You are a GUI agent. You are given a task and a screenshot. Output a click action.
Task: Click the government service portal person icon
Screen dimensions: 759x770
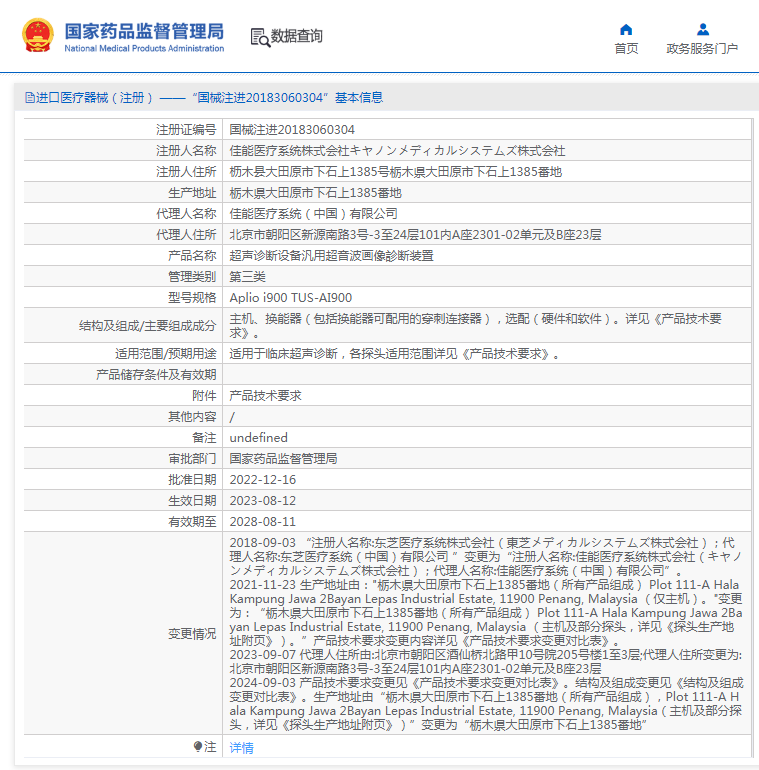point(702,29)
